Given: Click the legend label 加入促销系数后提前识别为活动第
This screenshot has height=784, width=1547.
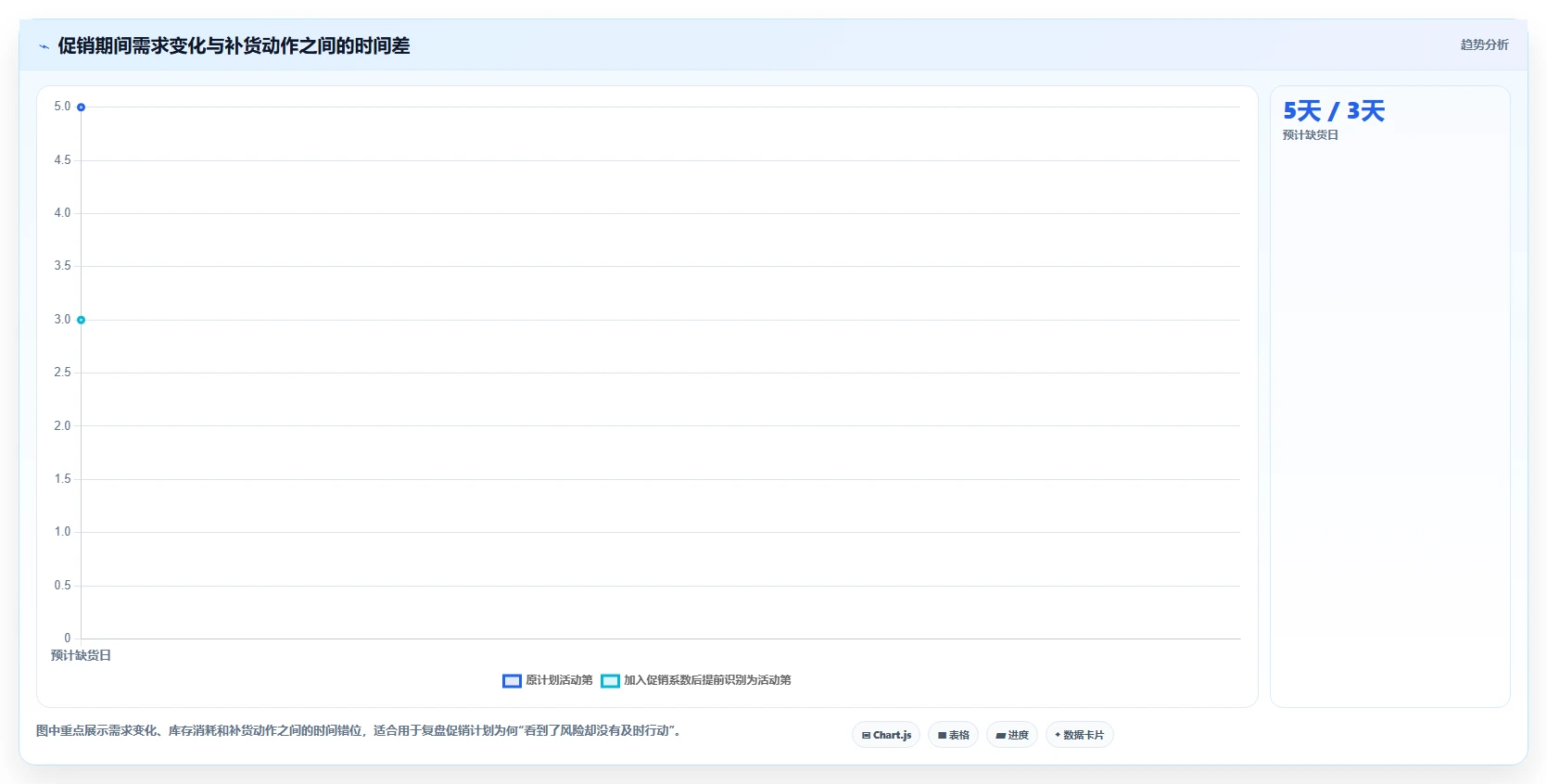Looking at the screenshot, I should 707,680.
